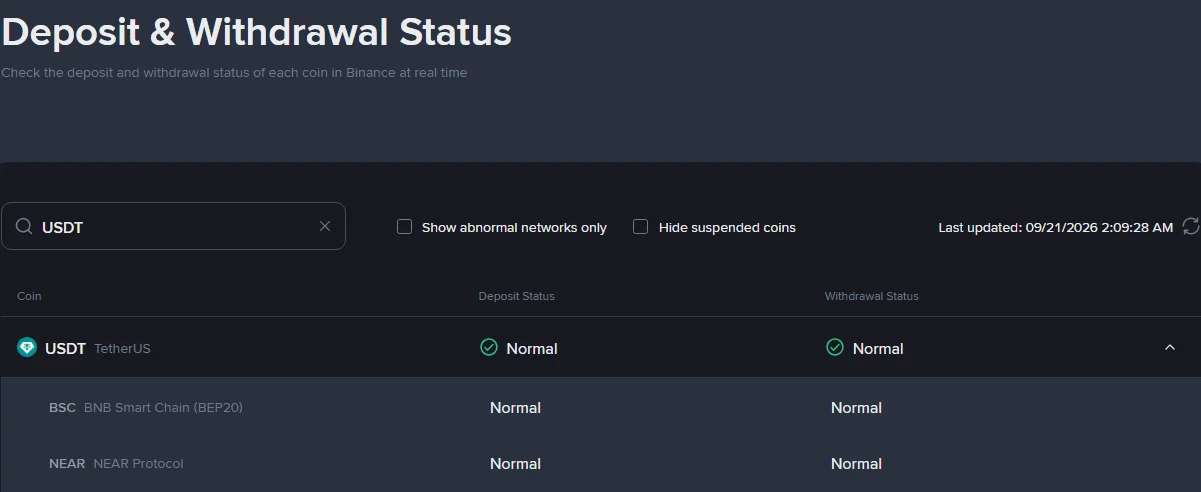Click the green deposit status checkmark
The width and height of the screenshot is (1201, 492).
point(489,347)
